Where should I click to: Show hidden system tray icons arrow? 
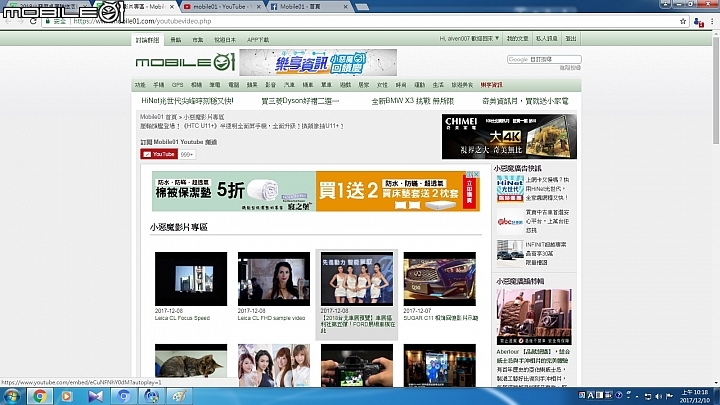tap(637, 396)
